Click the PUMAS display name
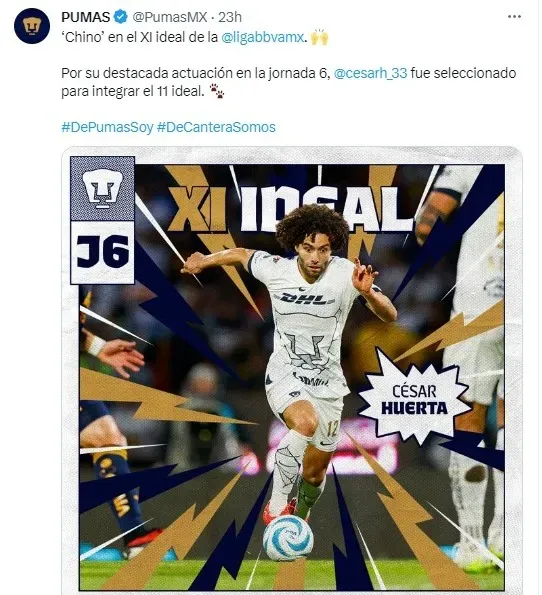This screenshot has height=595, width=542. pyautogui.click(x=85, y=17)
